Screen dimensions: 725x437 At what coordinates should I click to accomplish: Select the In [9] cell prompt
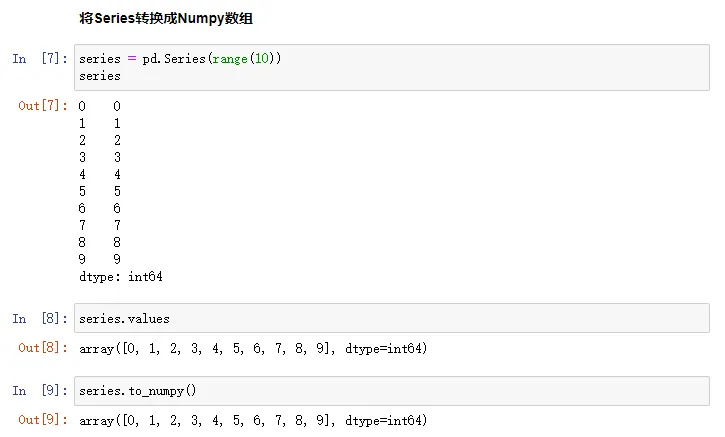[40, 391]
